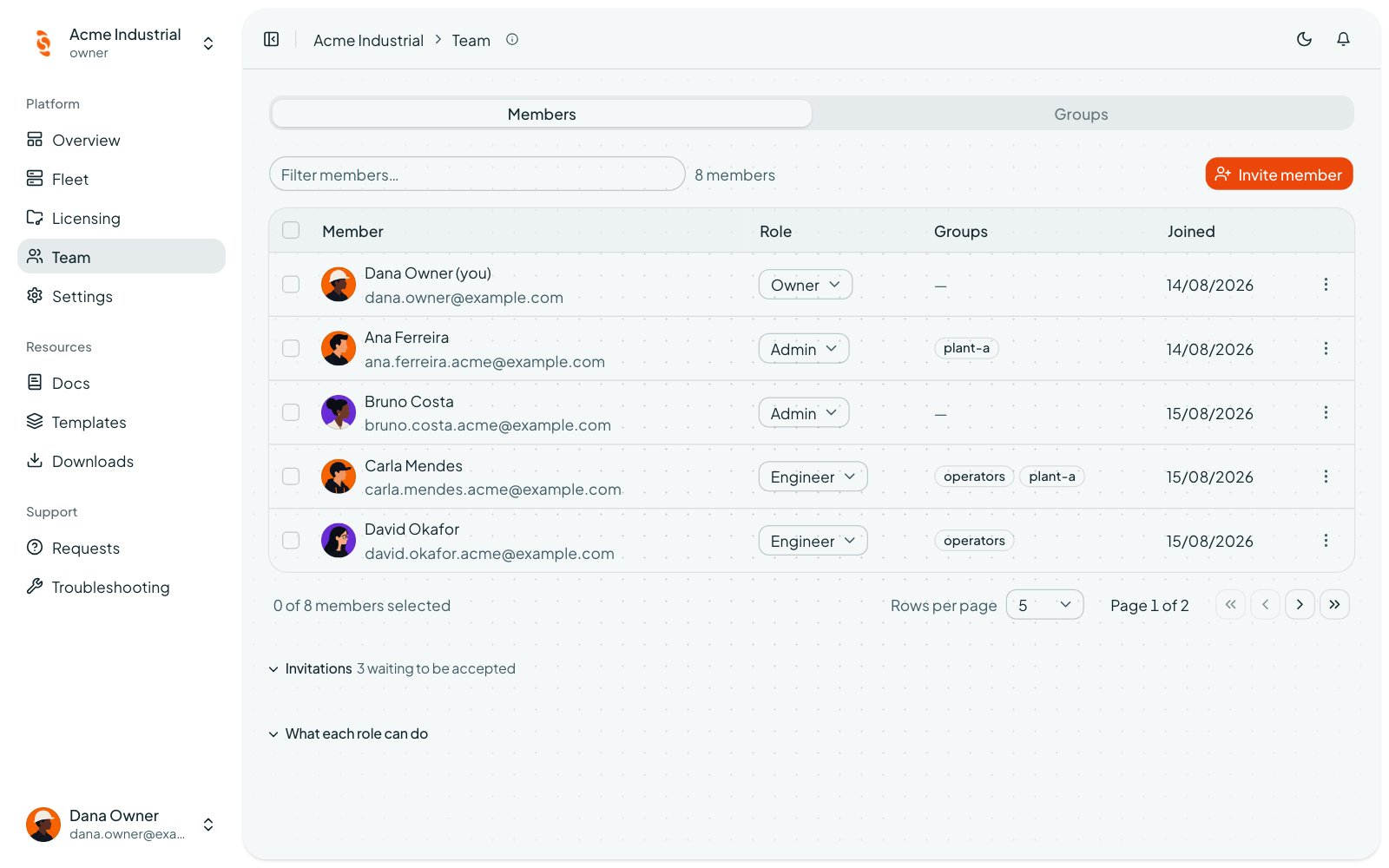
Task: Click the operators tag for David Okafor
Action: [974, 541]
